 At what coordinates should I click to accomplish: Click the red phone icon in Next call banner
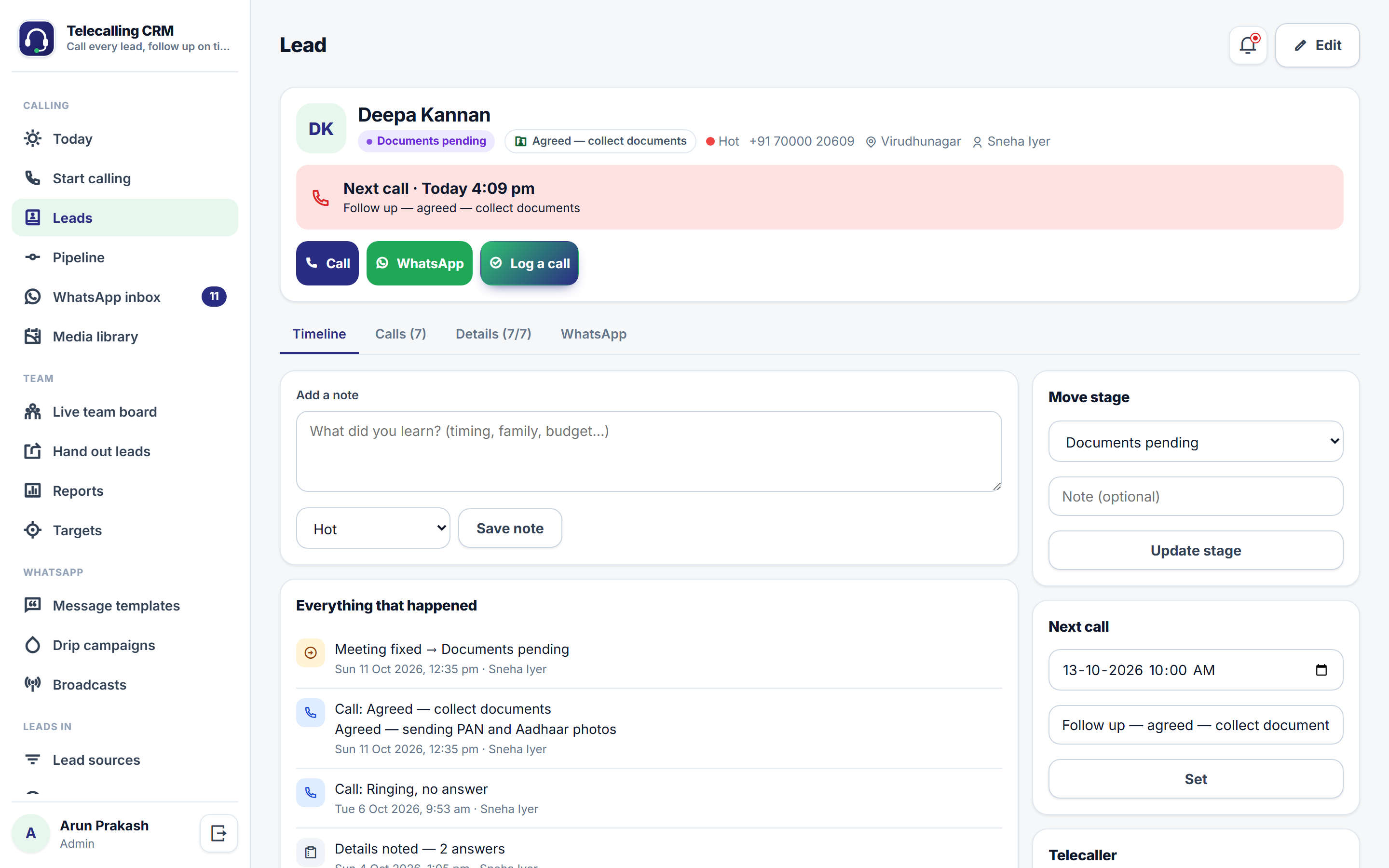pyautogui.click(x=320, y=198)
